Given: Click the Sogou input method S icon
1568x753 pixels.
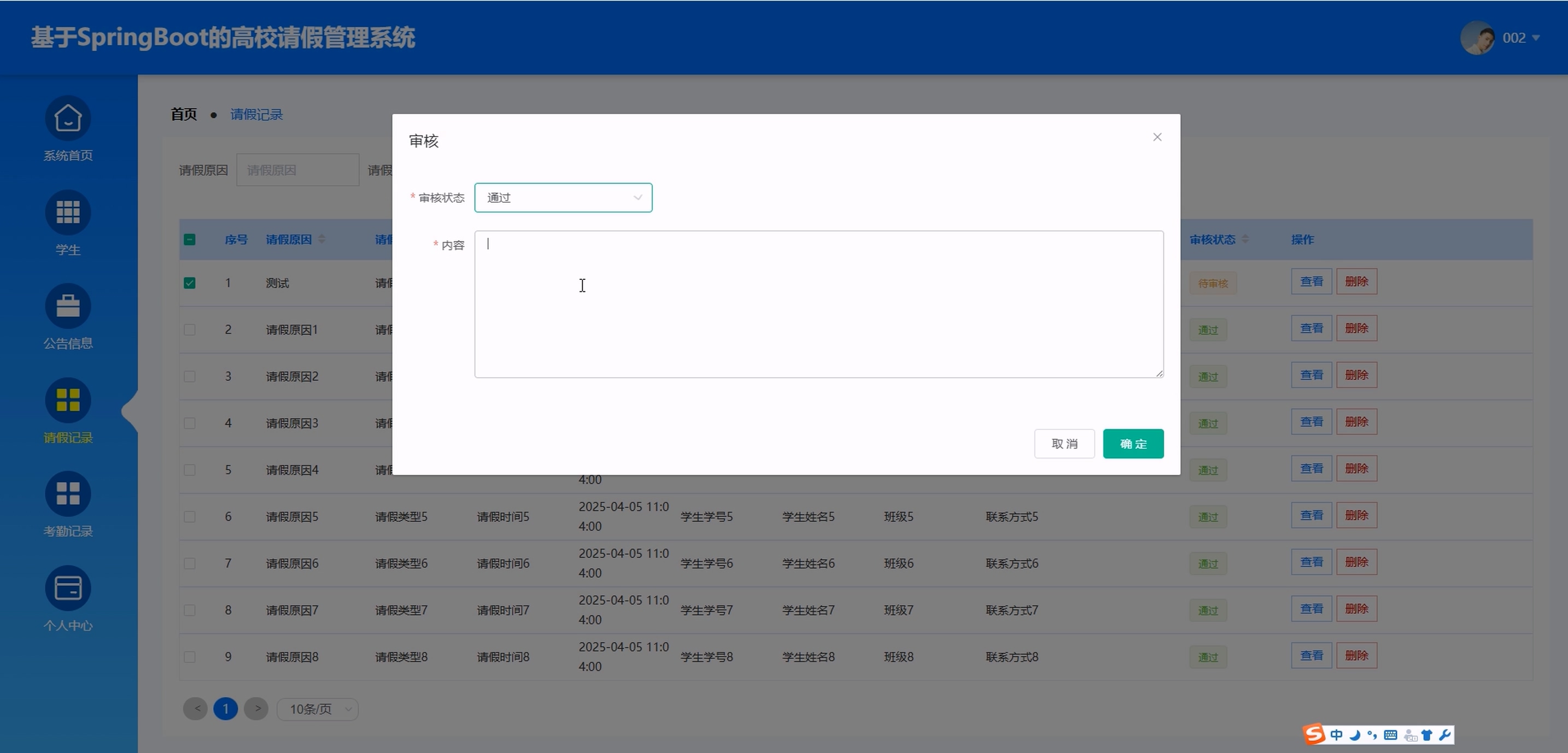Looking at the screenshot, I should tap(1314, 734).
